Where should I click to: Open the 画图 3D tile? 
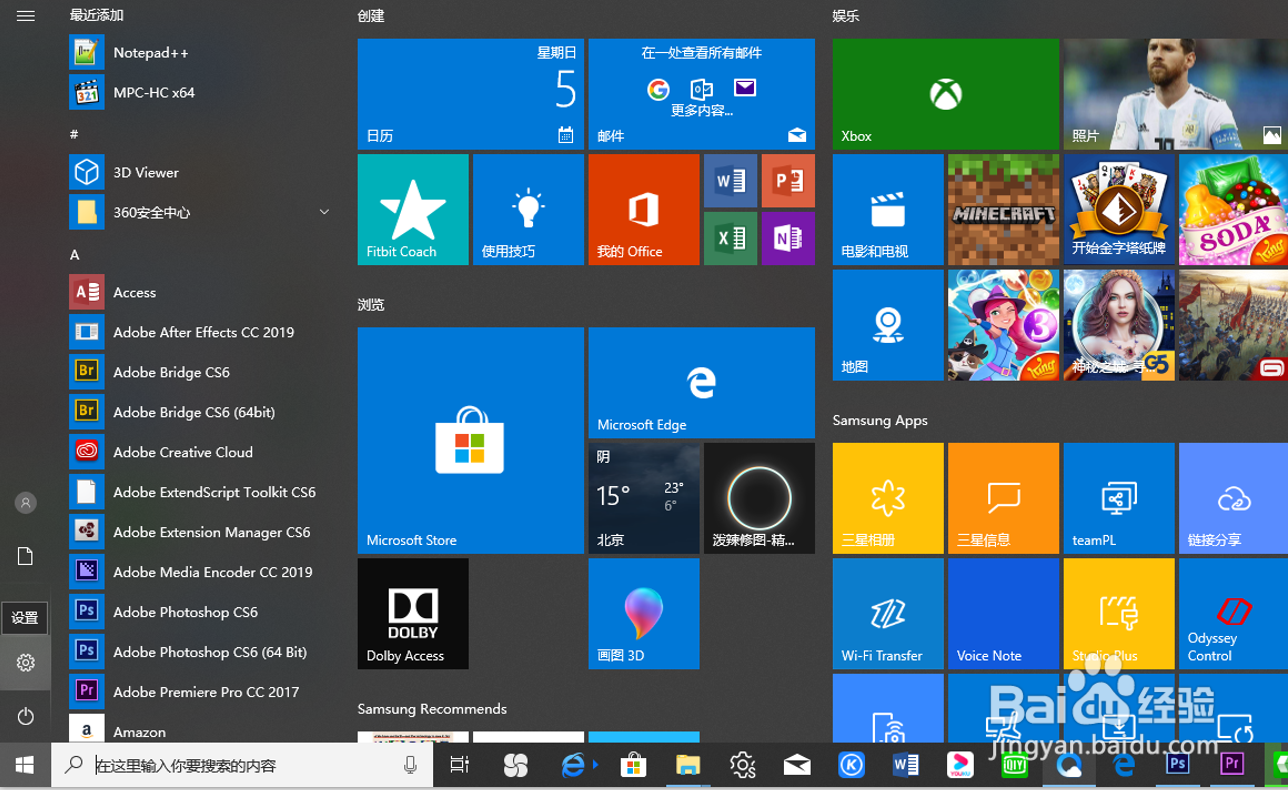(x=644, y=613)
